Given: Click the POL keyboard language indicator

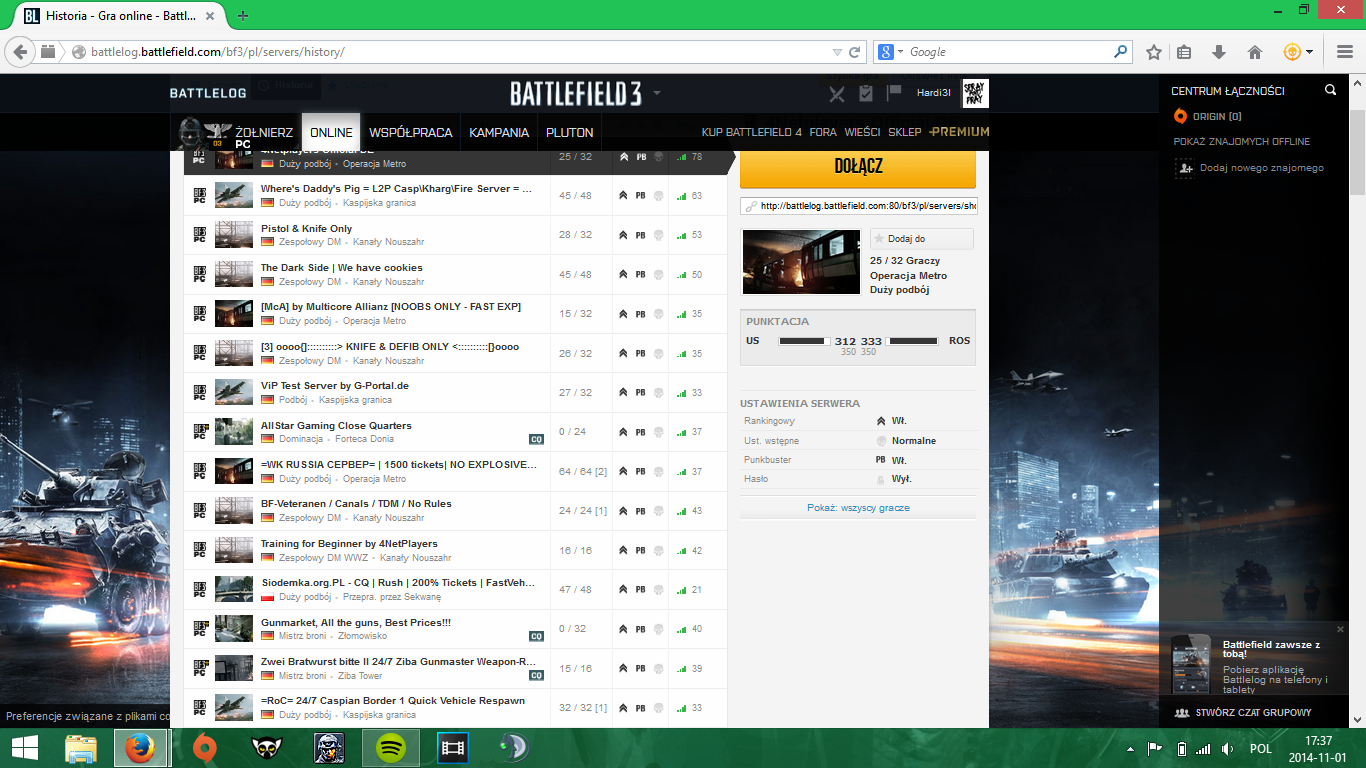Looking at the screenshot, I should pos(1260,748).
